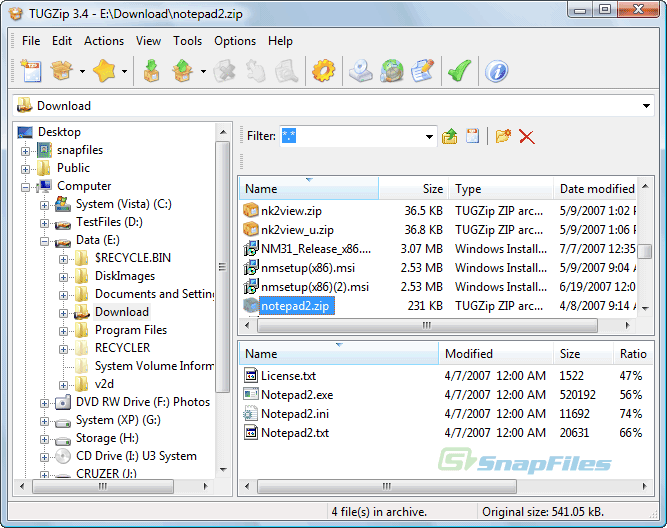Open the View menu
This screenshot has width=667, height=528.
coord(148,41)
